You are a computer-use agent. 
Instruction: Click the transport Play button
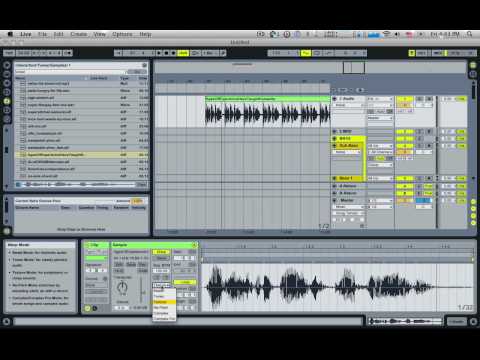point(159,53)
